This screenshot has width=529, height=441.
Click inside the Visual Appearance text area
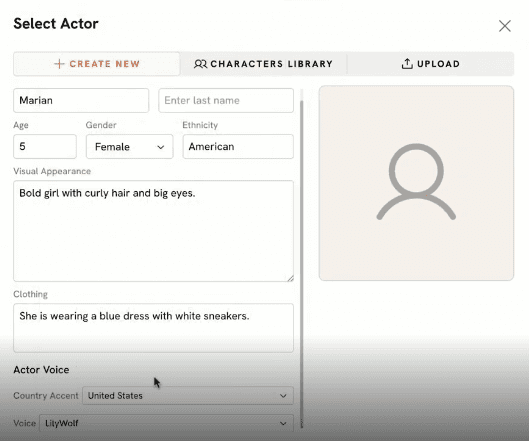coord(154,231)
